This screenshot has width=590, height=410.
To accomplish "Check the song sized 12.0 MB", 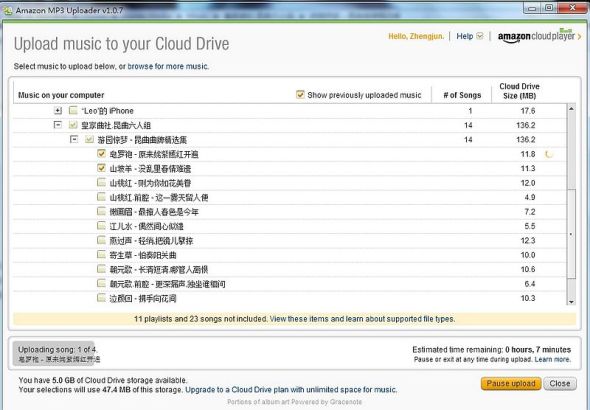I will click(101, 182).
